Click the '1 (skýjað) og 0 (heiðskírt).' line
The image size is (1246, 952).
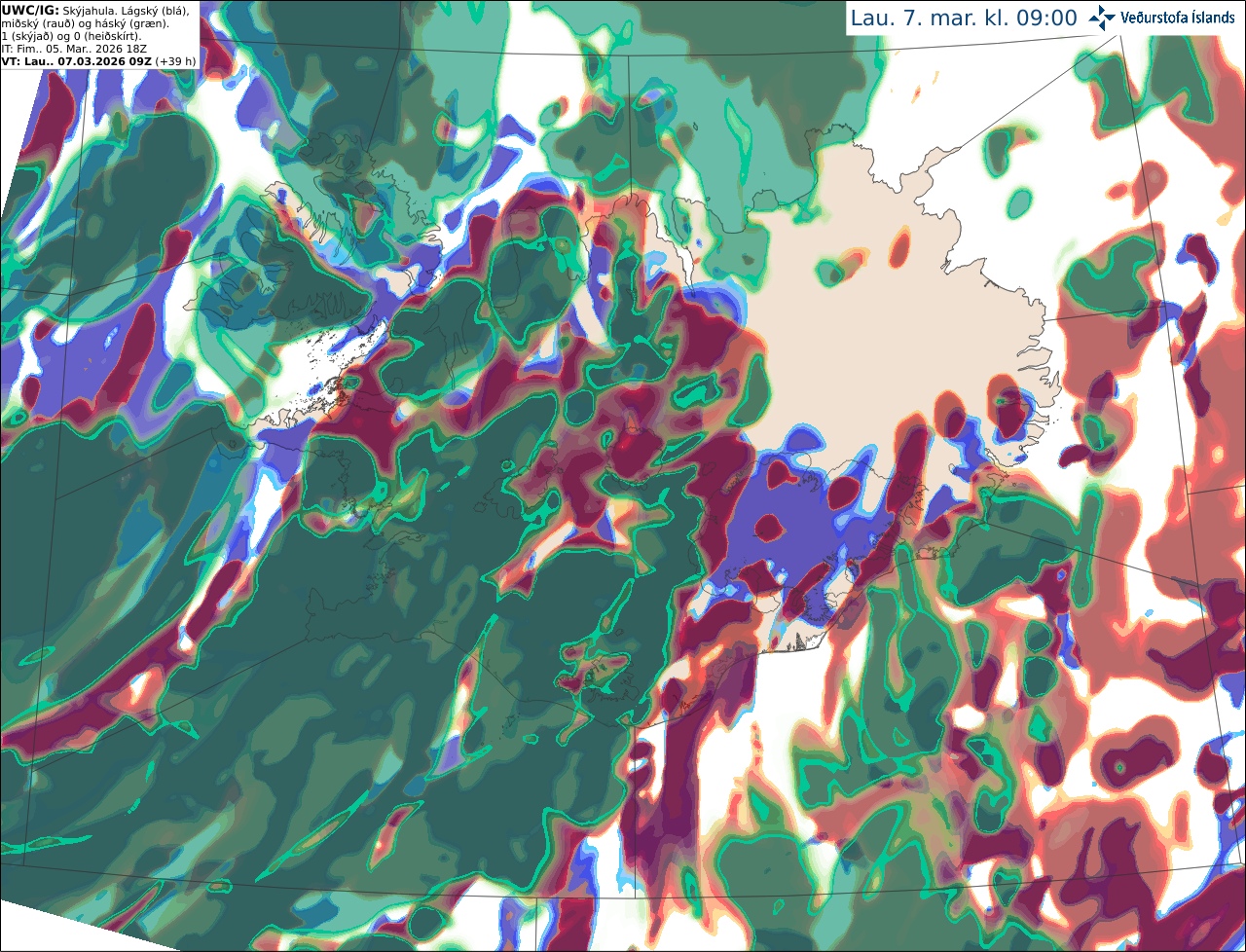(x=71, y=36)
